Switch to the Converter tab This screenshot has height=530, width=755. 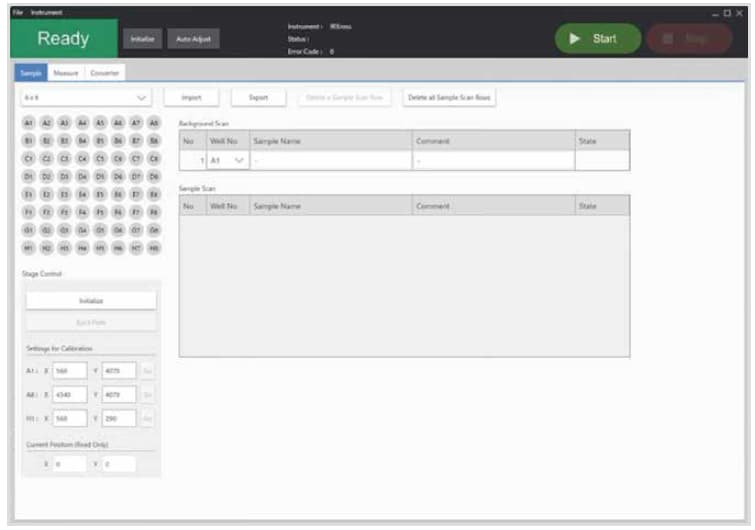pyautogui.click(x=104, y=73)
